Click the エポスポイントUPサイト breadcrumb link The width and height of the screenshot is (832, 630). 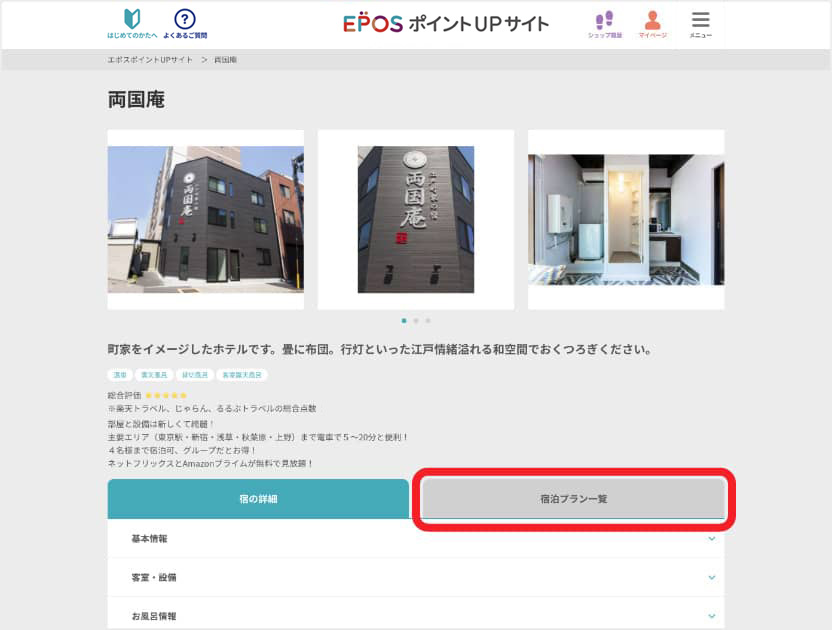click(150, 60)
